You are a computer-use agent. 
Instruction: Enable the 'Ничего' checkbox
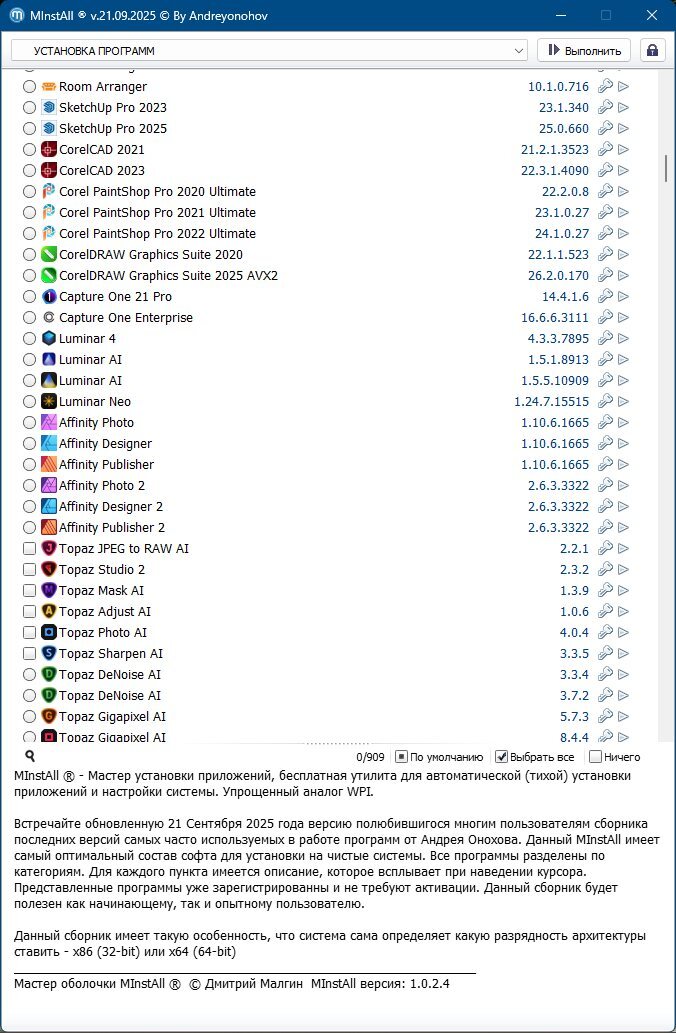pos(596,757)
